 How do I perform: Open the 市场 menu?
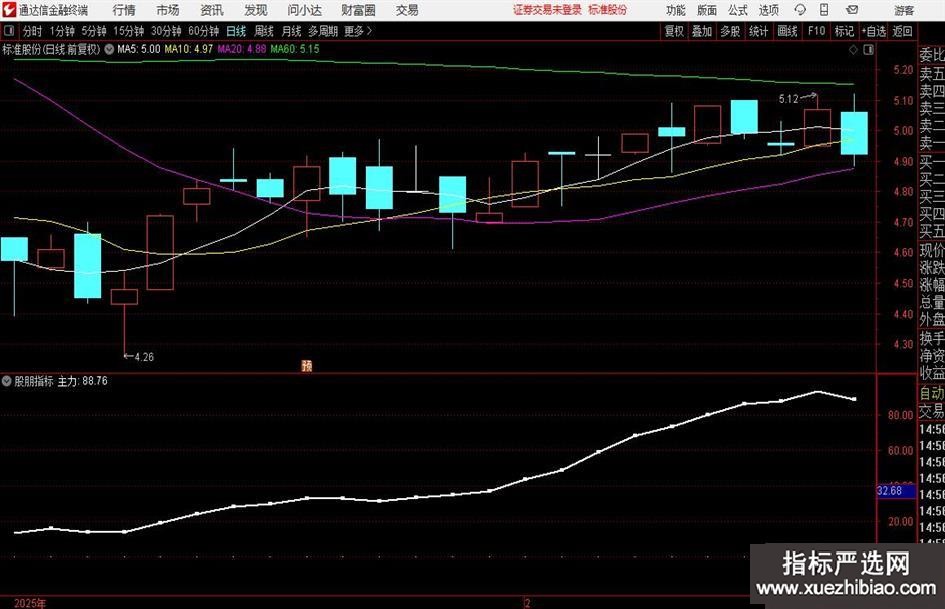(168, 10)
